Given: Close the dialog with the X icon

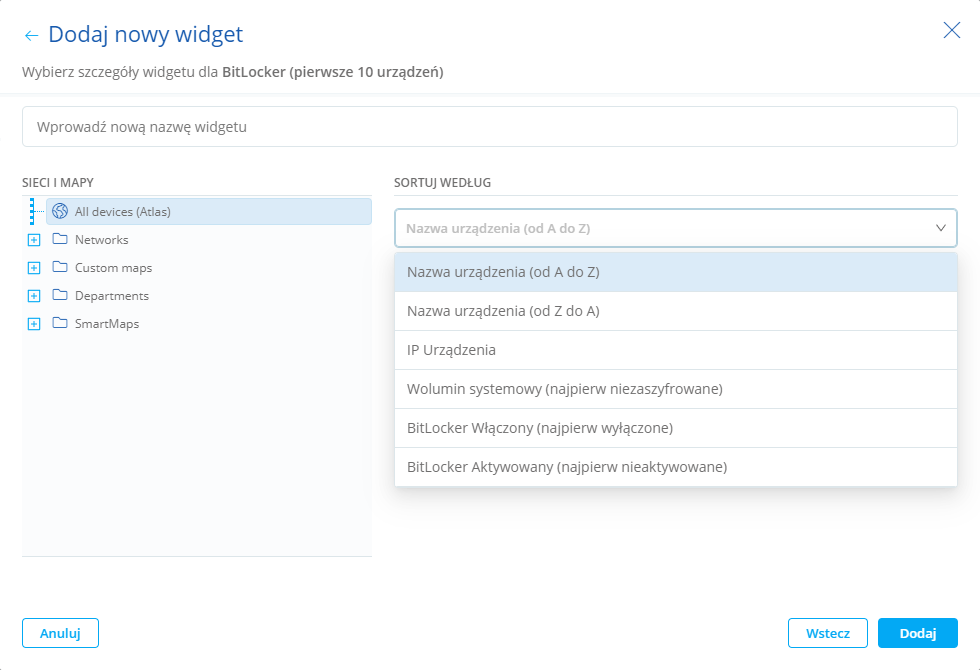Looking at the screenshot, I should tap(951, 30).
